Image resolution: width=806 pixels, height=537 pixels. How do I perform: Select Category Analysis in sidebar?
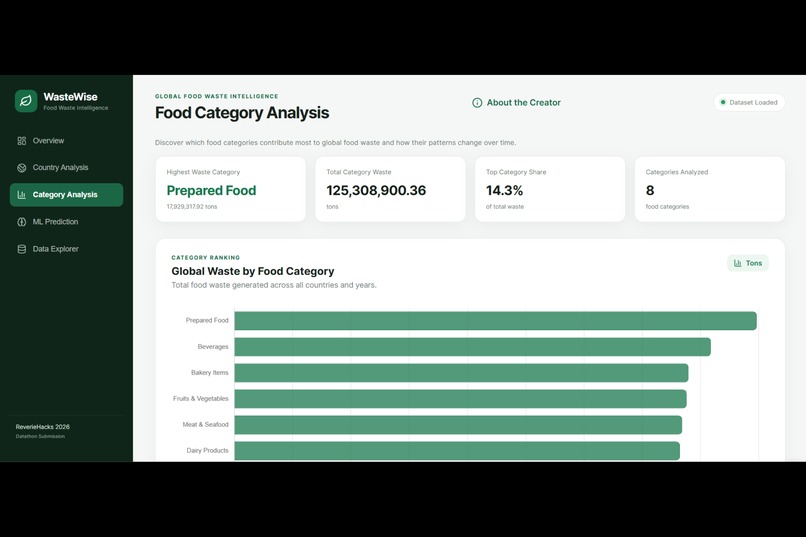pyautogui.click(x=66, y=195)
